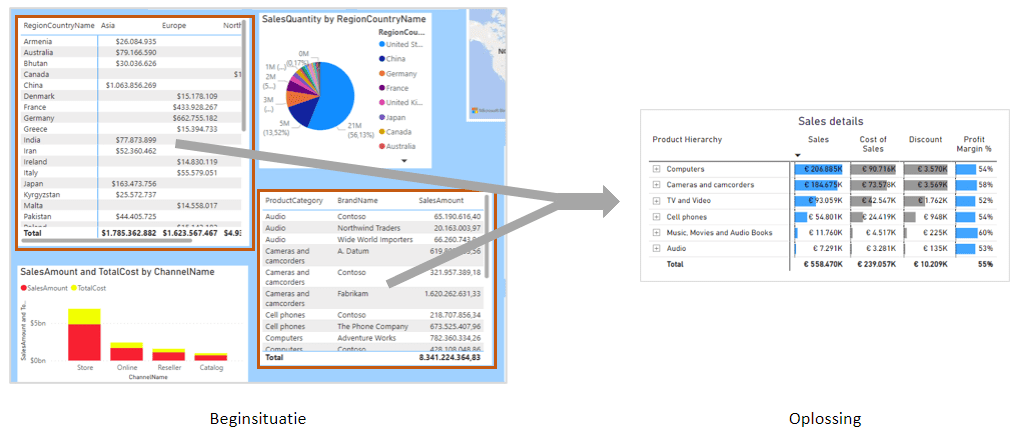Click the sort arrow under Sales column
This screenshot has height=437, width=1021.
pos(798,155)
